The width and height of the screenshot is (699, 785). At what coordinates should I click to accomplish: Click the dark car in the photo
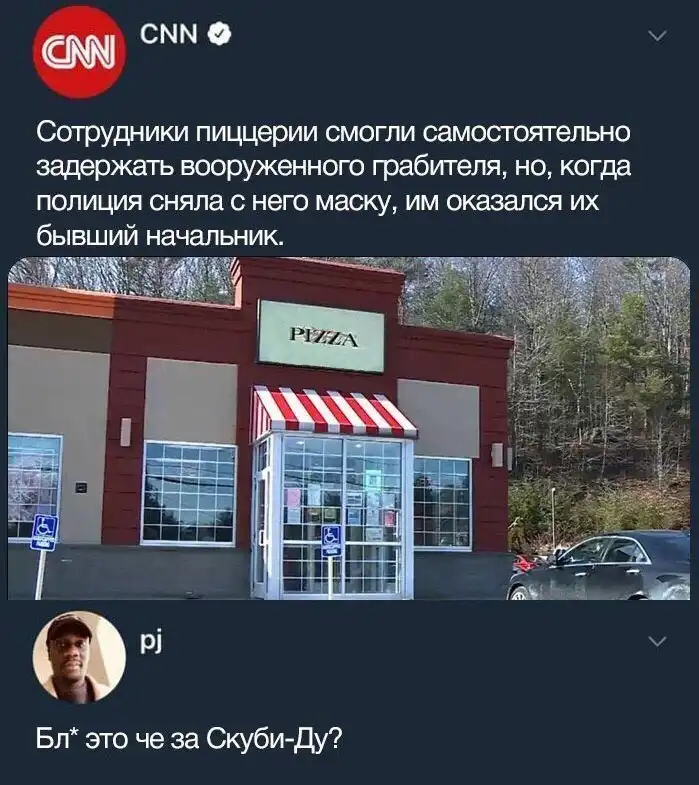point(599,565)
